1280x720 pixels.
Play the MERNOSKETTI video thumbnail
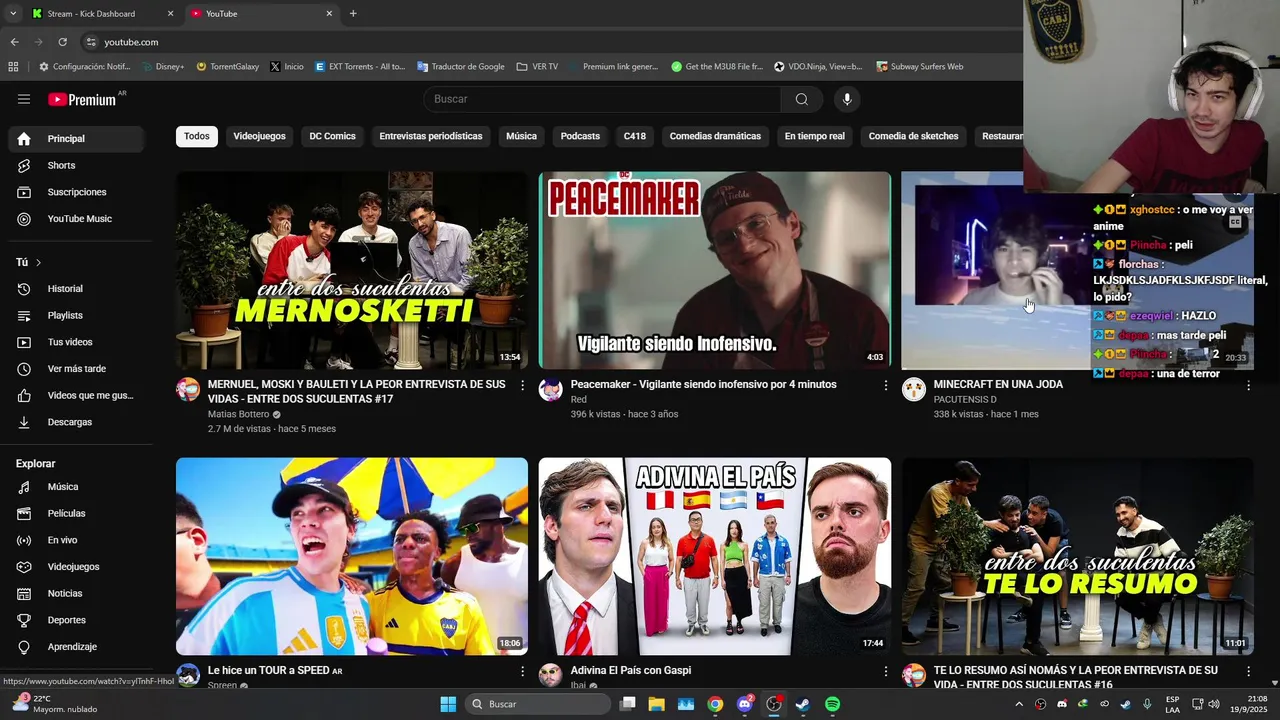(x=352, y=271)
